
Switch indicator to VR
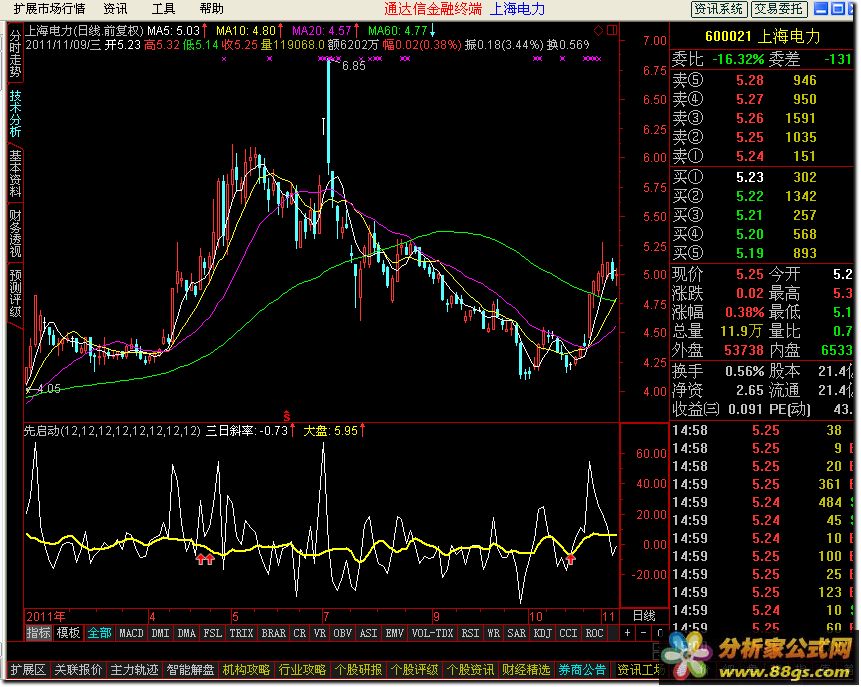click(x=320, y=633)
